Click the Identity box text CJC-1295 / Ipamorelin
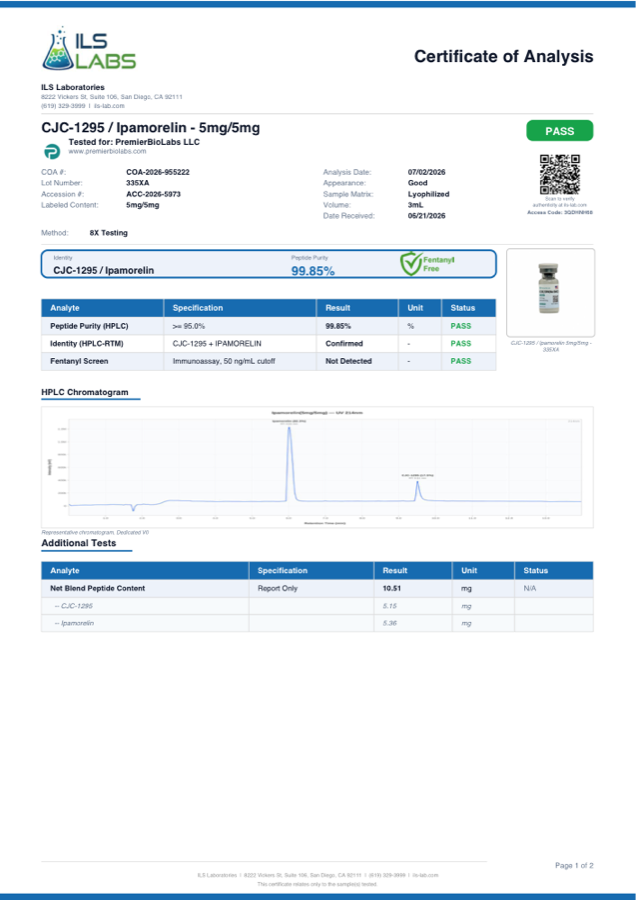Screen dimensions: 636x900 103,270
